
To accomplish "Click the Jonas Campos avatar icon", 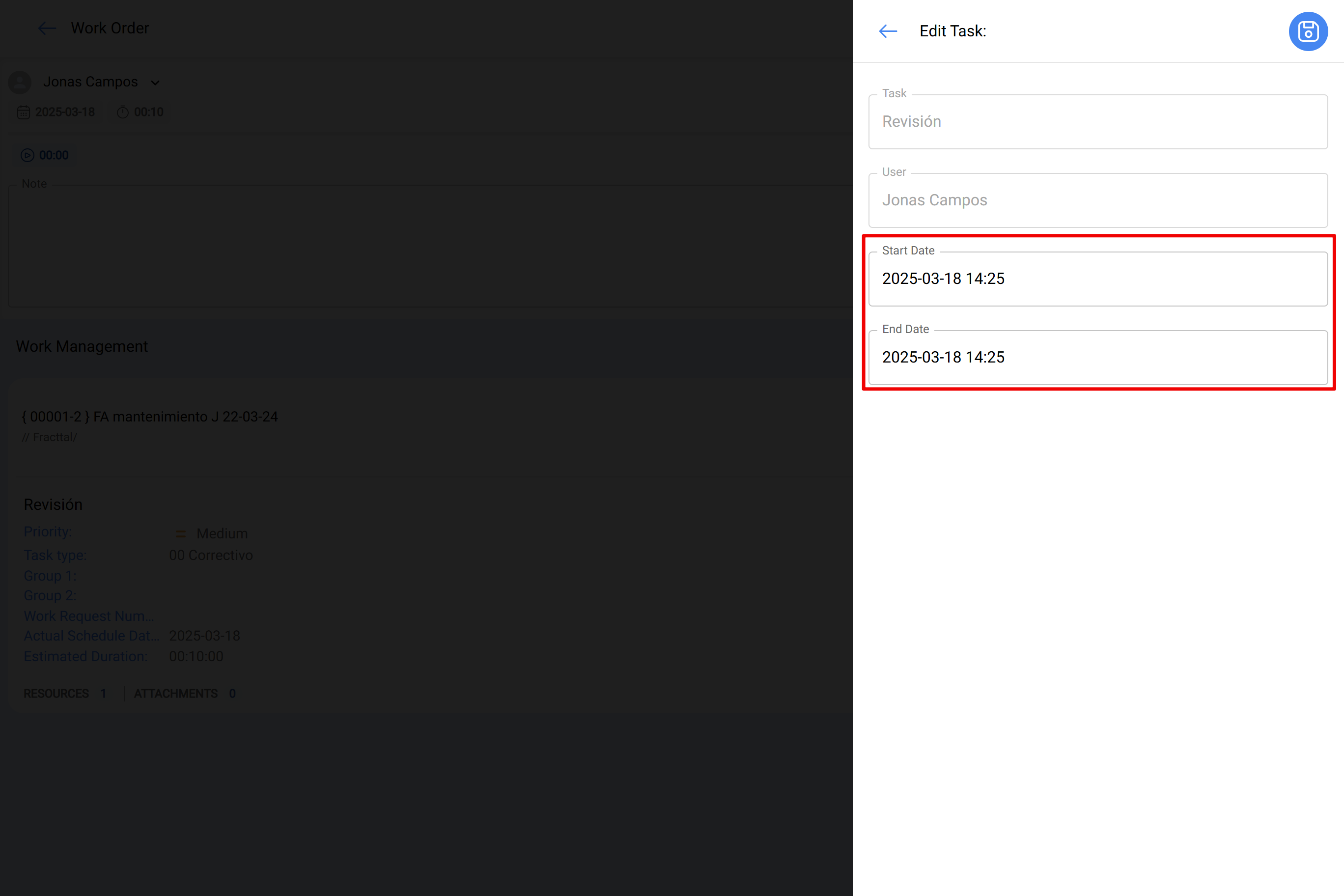I will [x=20, y=83].
